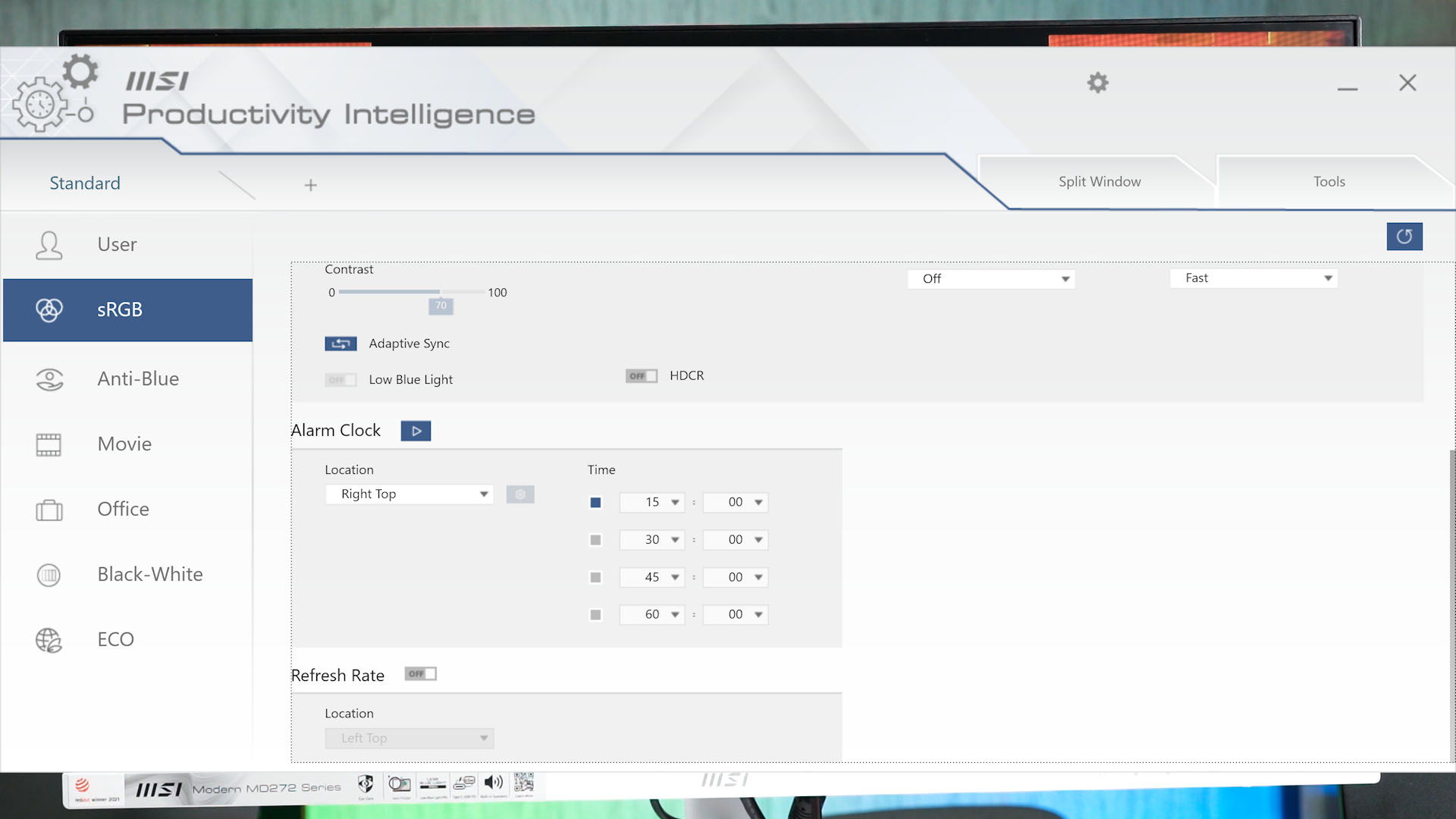Screen dimensions: 1456x819
Task: Open the settings gear in the header
Action: [x=1097, y=83]
